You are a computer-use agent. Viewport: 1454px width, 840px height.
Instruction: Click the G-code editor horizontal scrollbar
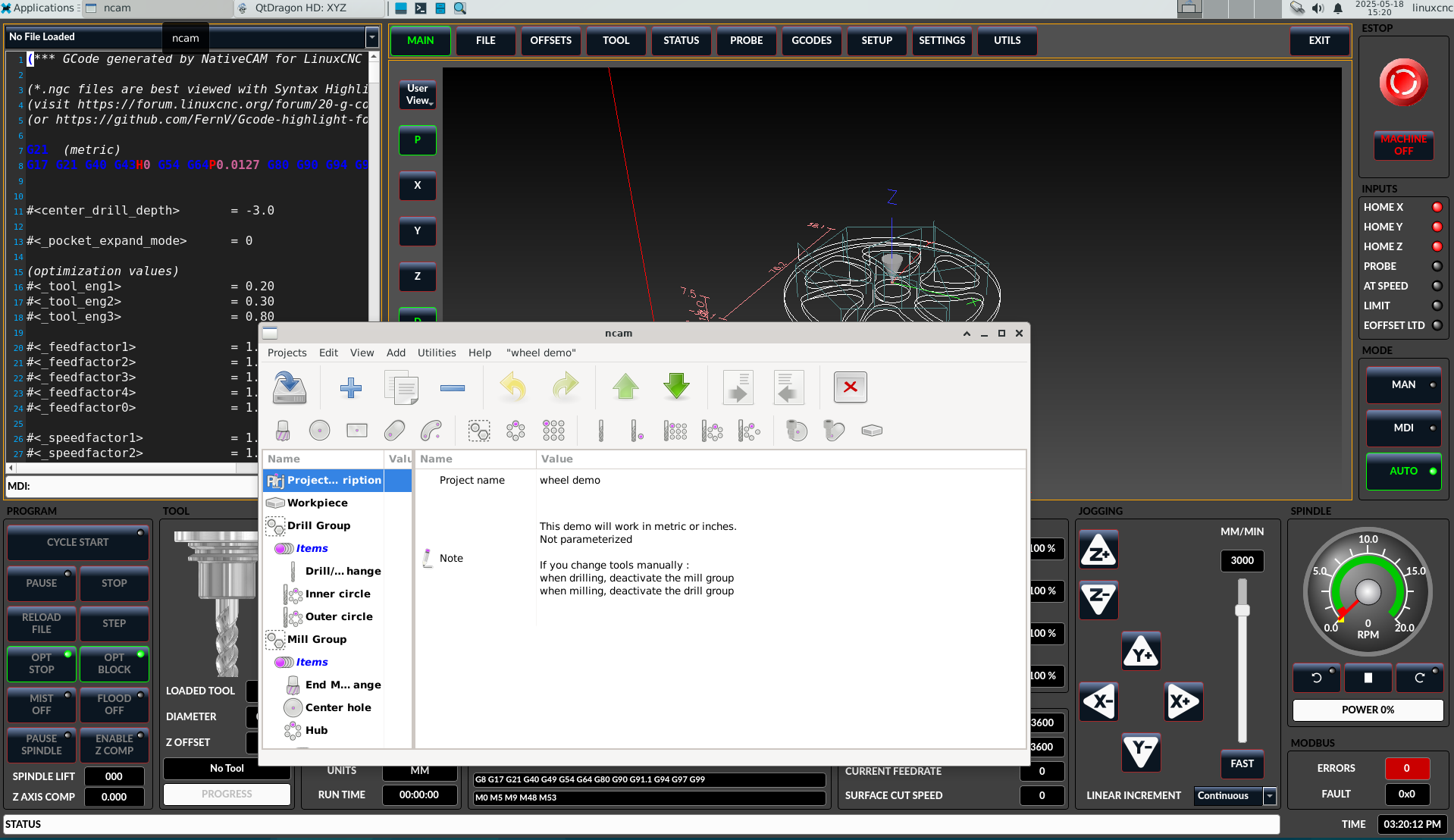(x=125, y=468)
